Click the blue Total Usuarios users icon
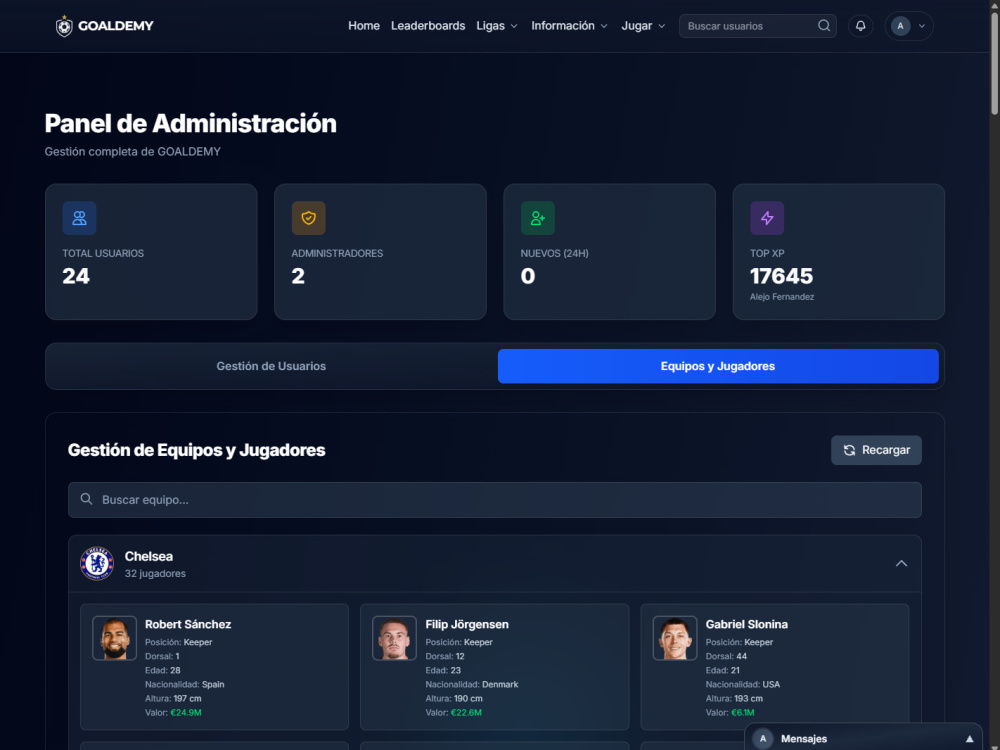 click(x=79, y=218)
